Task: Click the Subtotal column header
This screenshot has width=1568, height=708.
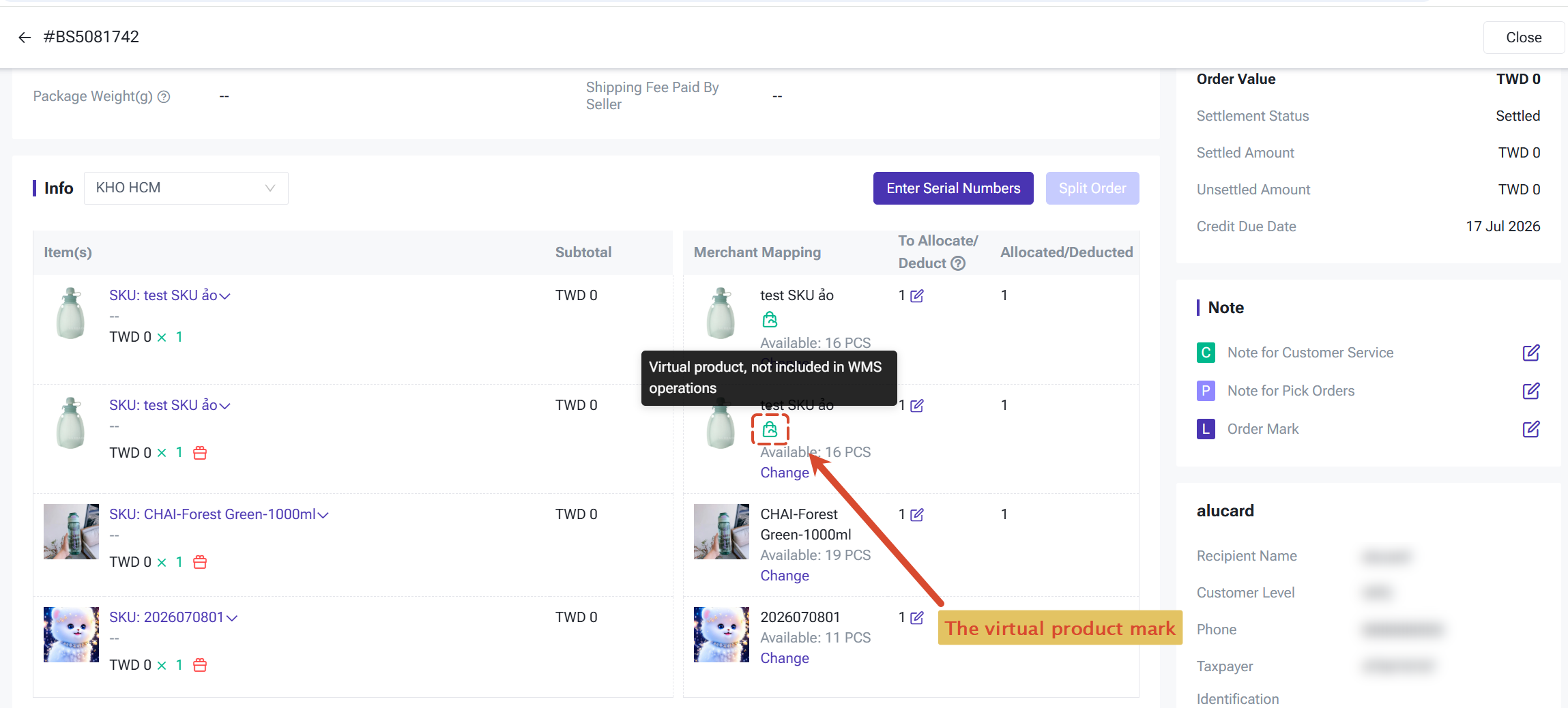Action: pyautogui.click(x=583, y=252)
